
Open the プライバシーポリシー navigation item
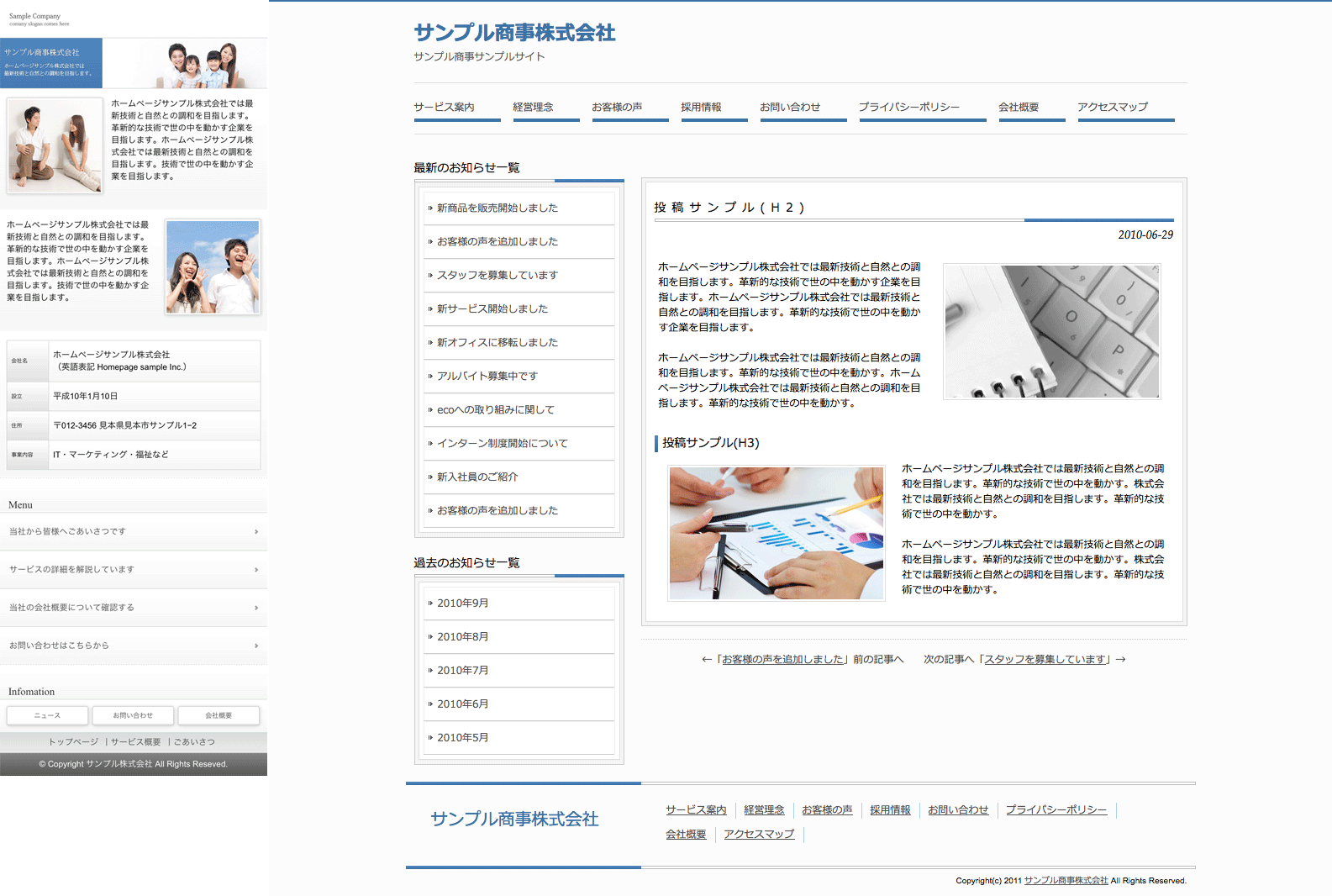click(908, 108)
